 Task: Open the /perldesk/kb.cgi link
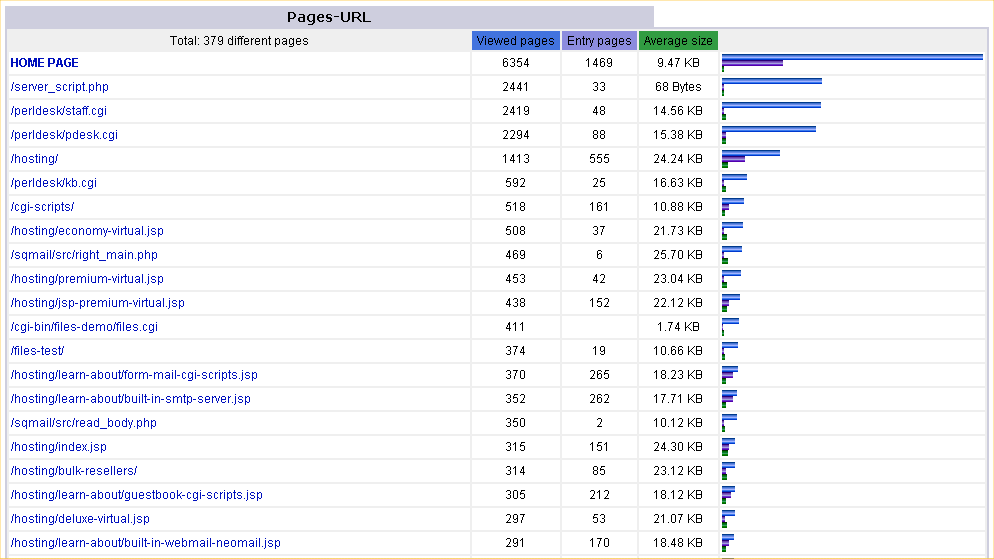click(54, 183)
